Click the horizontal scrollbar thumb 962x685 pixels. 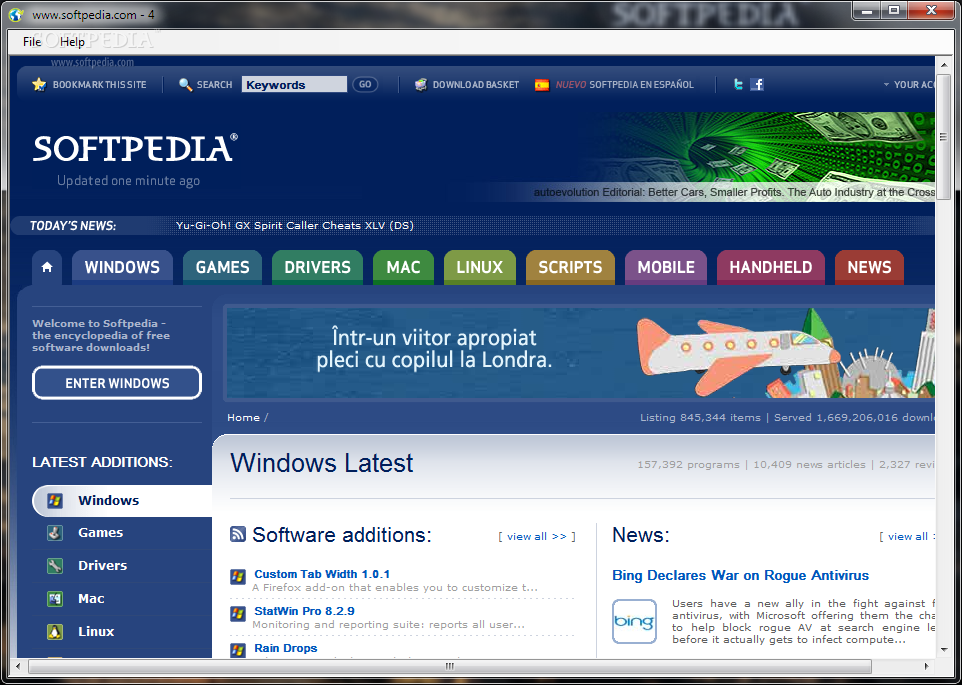click(x=450, y=666)
